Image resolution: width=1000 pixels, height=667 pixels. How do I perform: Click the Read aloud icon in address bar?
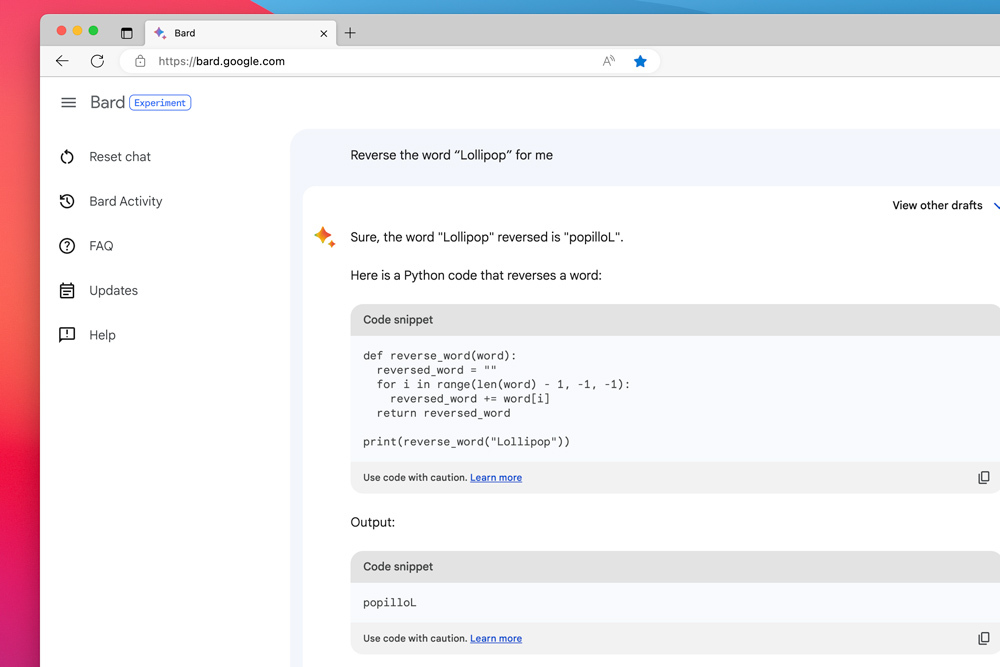coord(609,61)
